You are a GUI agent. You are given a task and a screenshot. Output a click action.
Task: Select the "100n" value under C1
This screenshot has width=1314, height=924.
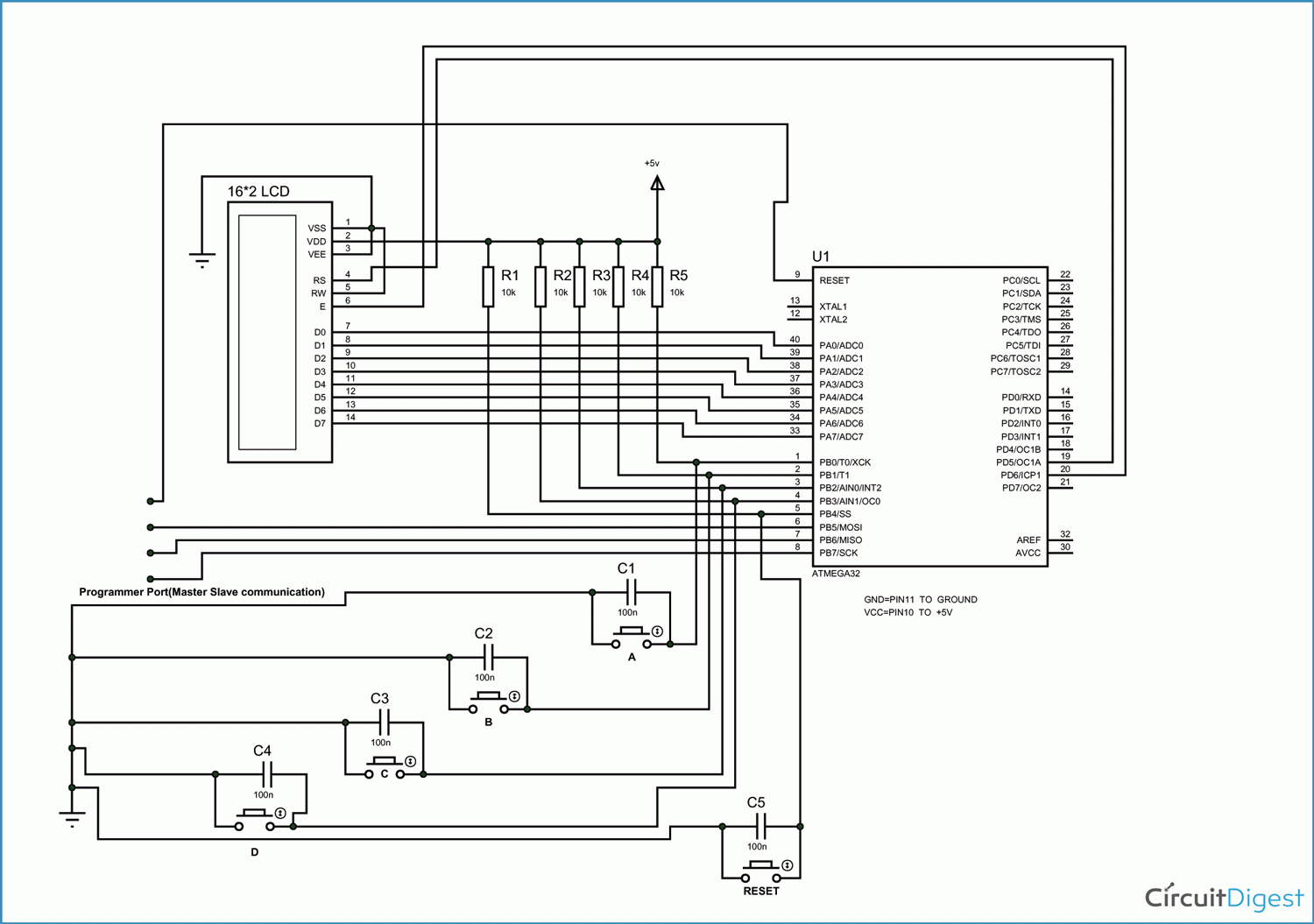627,613
